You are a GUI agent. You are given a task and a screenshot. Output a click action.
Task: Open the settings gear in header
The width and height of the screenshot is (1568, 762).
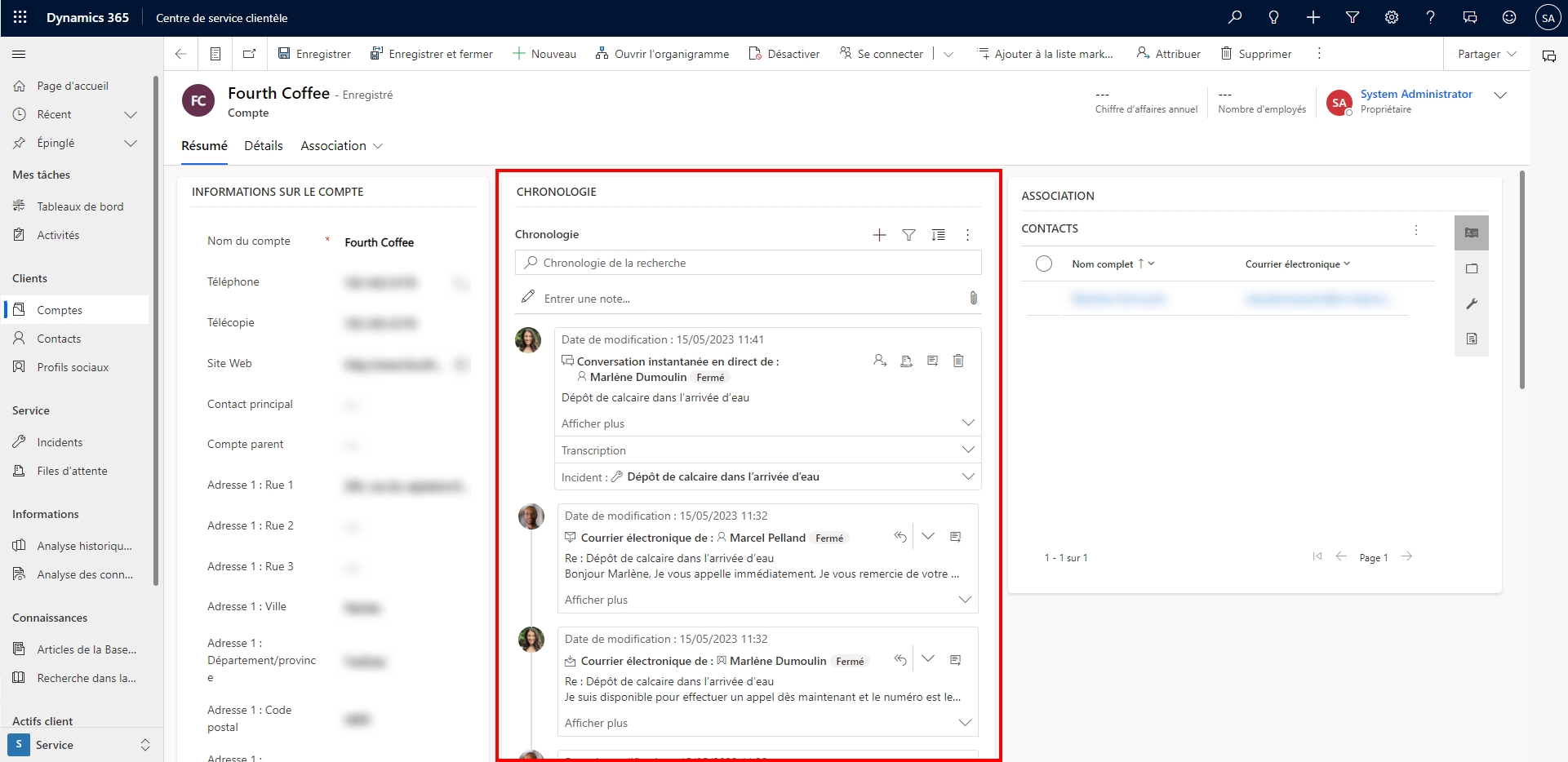tap(1392, 17)
